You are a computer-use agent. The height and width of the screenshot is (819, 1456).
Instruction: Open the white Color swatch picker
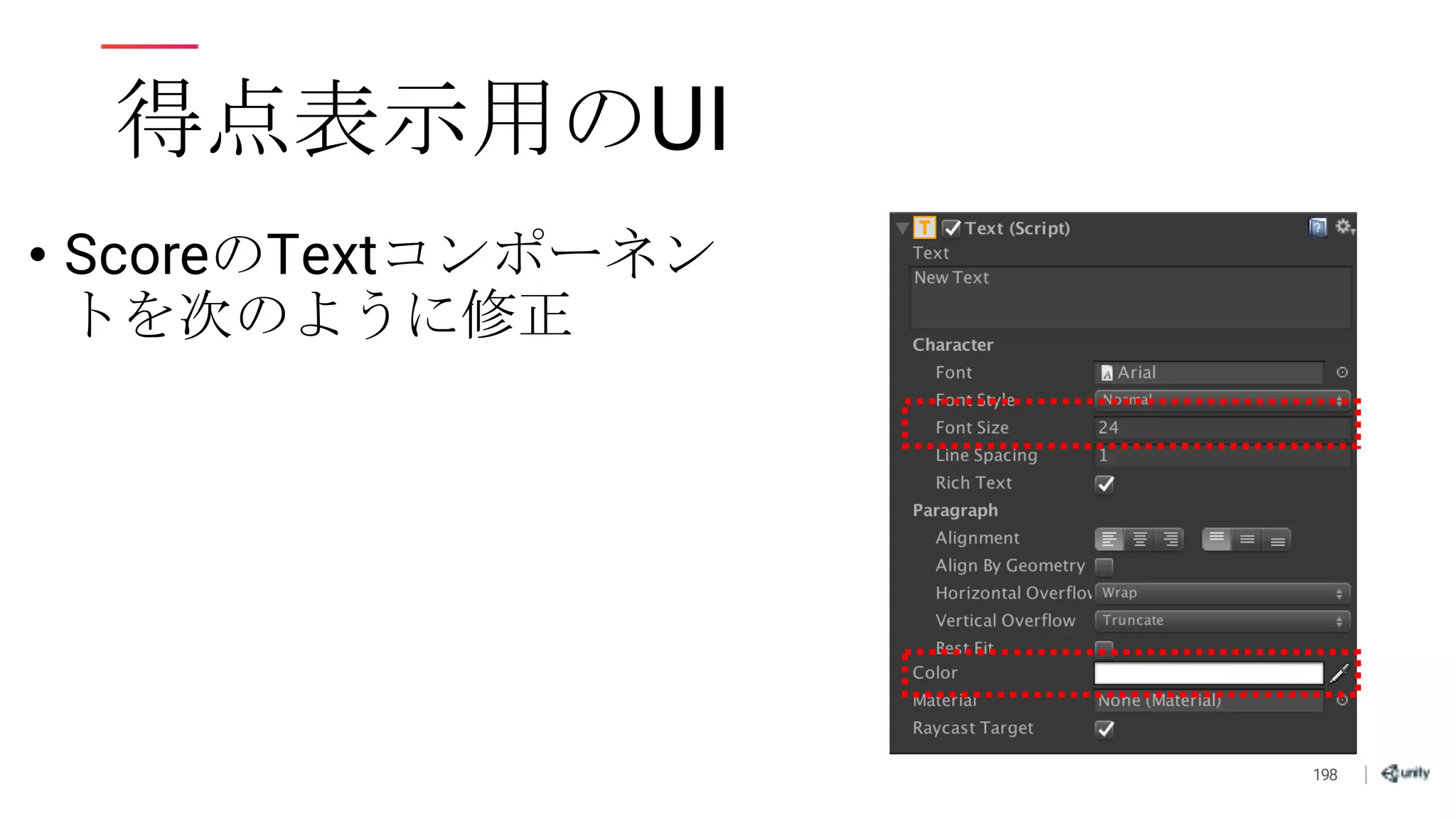point(1208,673)
